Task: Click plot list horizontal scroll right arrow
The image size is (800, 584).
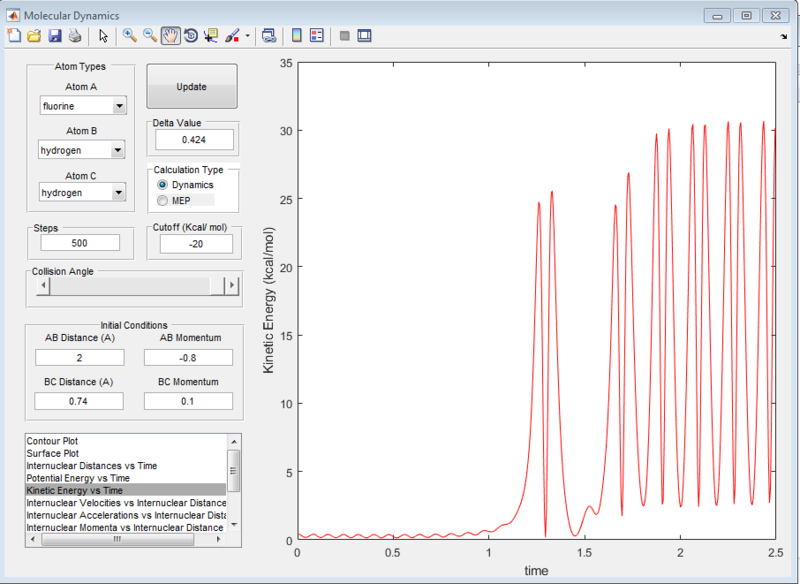Action: point(219,539)
